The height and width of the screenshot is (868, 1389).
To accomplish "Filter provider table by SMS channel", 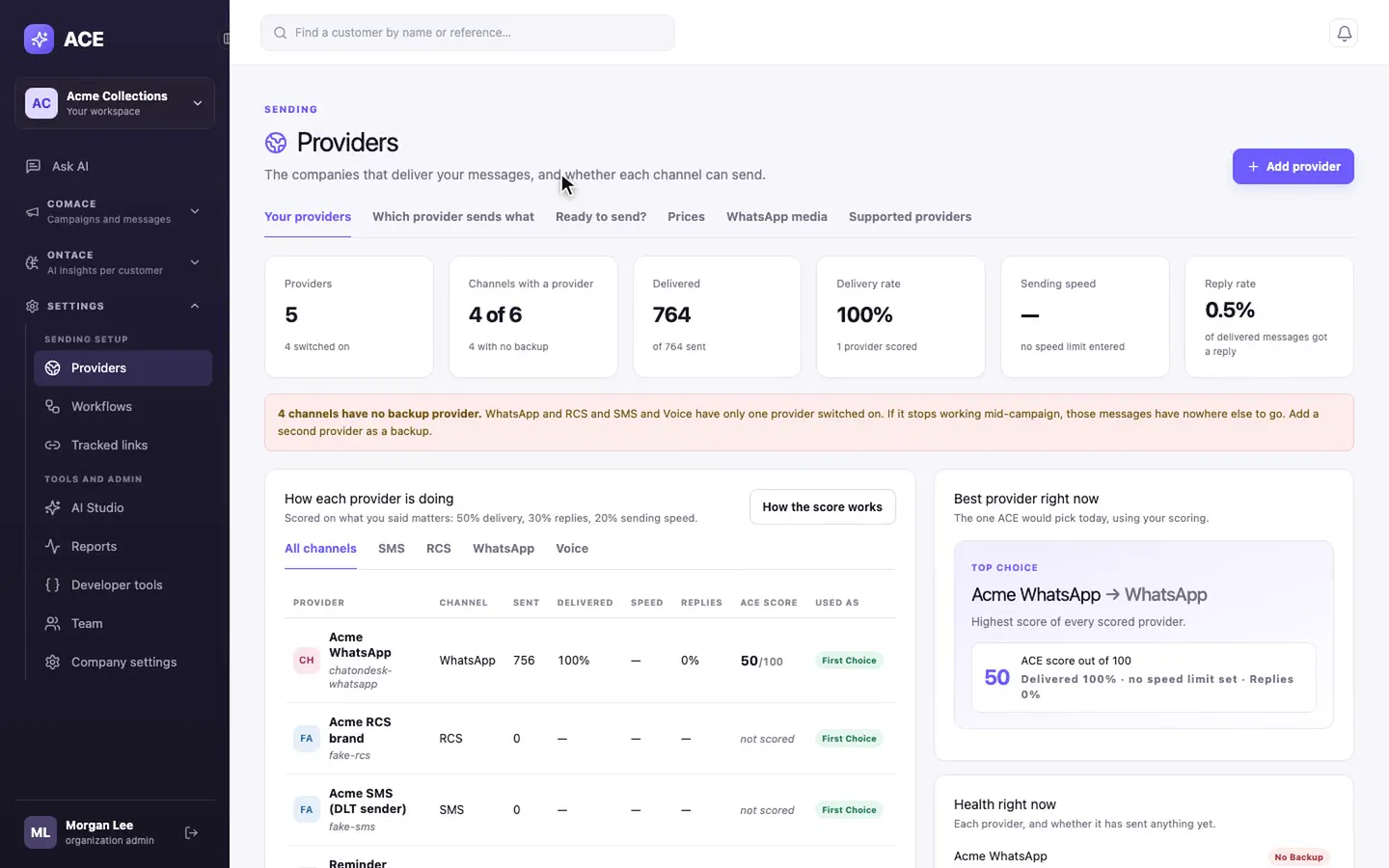I will [x=392, y=549].
